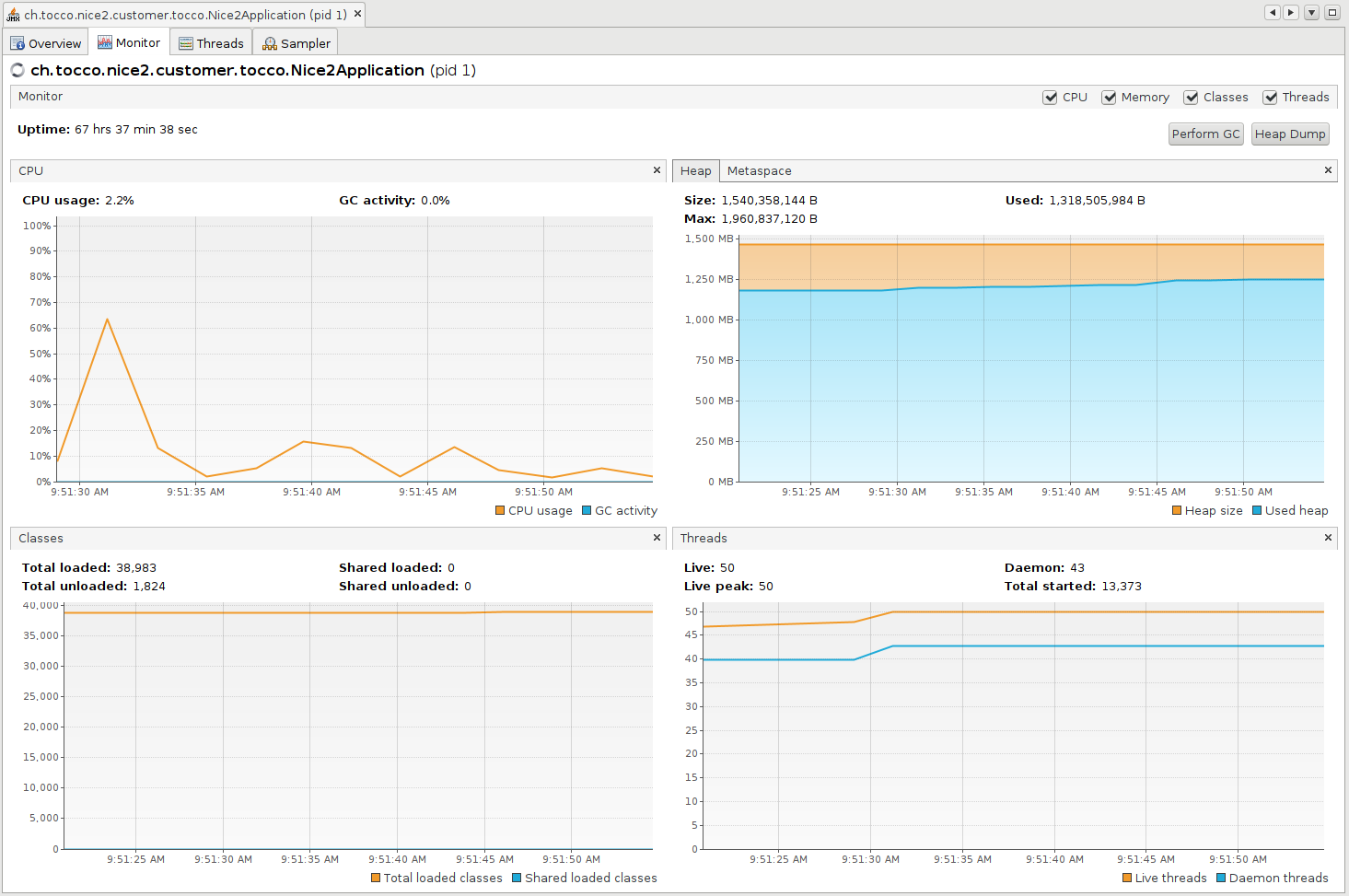Close the Heap memory panel
Viewport: 1349px width, 896px height.
tap(1328, 170)
